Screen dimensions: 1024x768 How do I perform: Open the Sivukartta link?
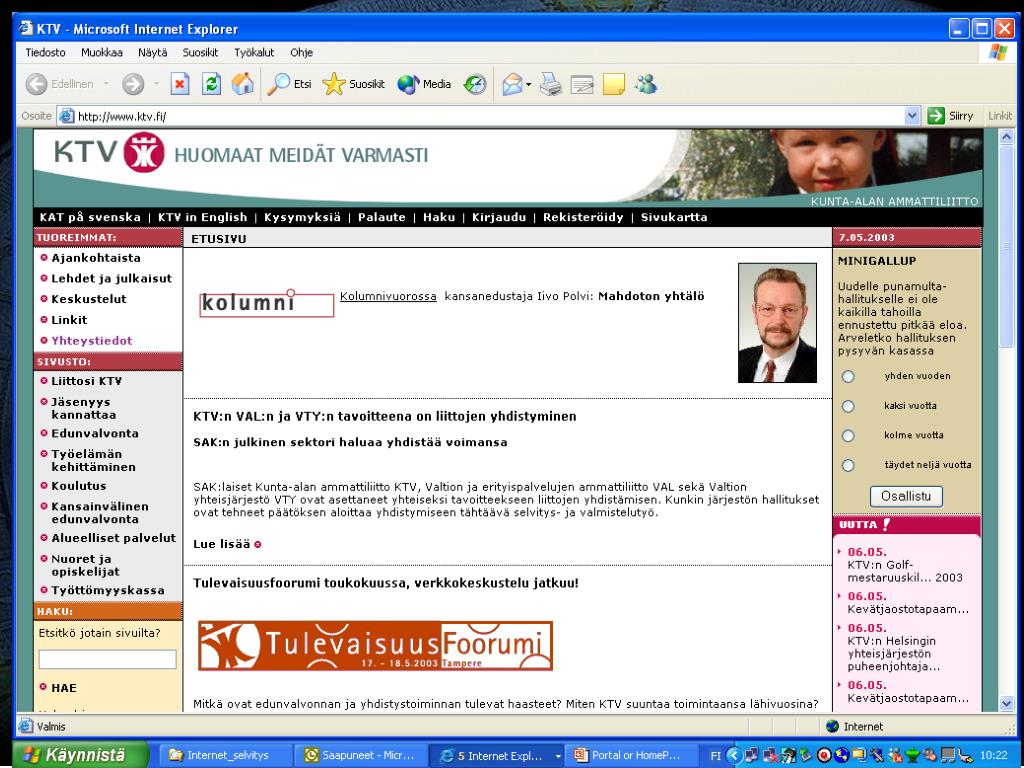(x=674, y=217)
